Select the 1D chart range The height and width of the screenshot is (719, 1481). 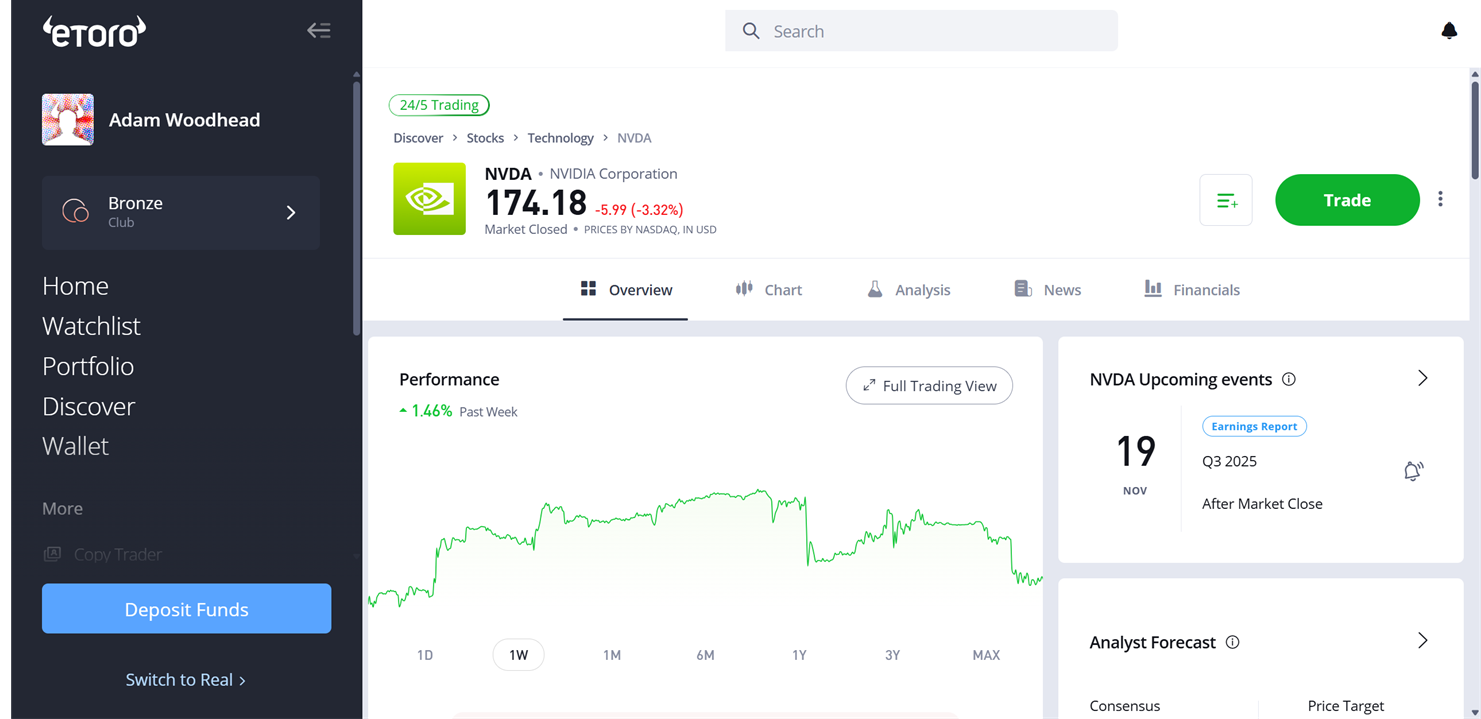coord(425,655)
